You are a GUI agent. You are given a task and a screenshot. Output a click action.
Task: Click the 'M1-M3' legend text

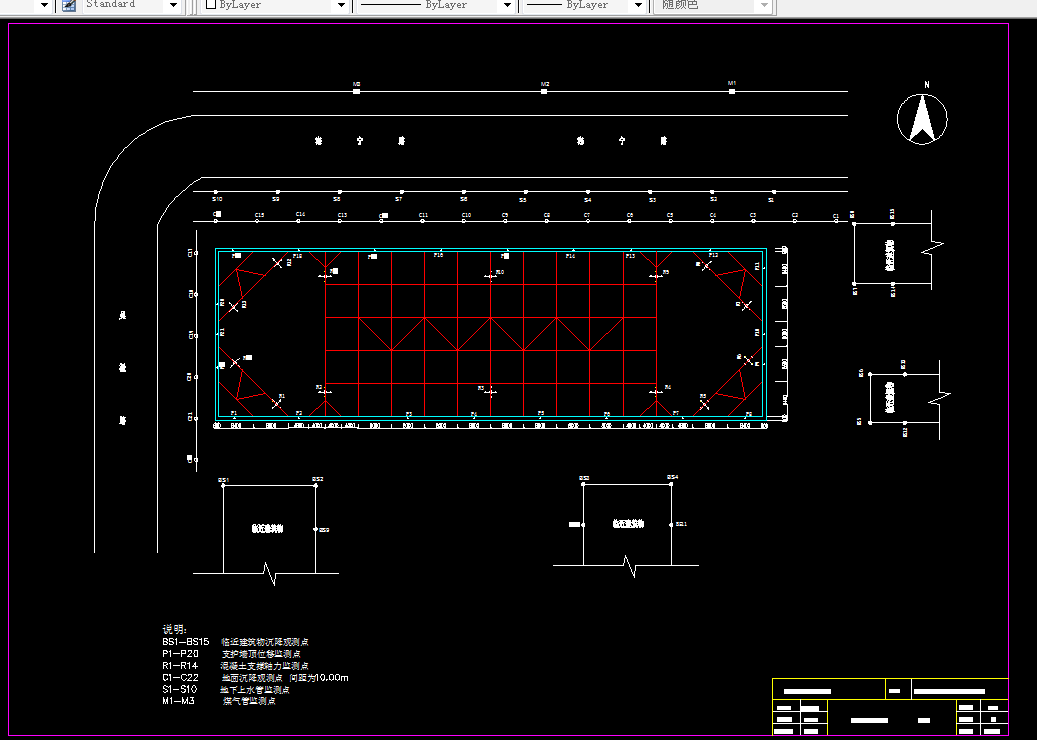click(x=179, y=701)
